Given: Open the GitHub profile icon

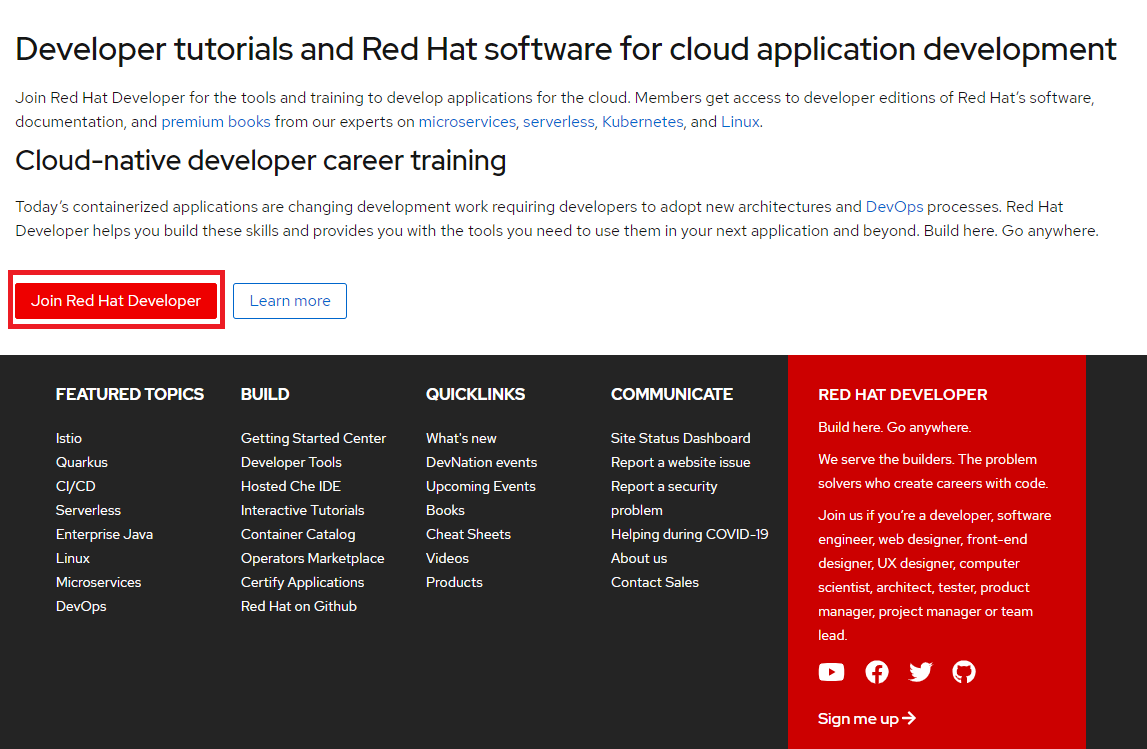Looking at the screenshot, I should [x=963, y=671].
